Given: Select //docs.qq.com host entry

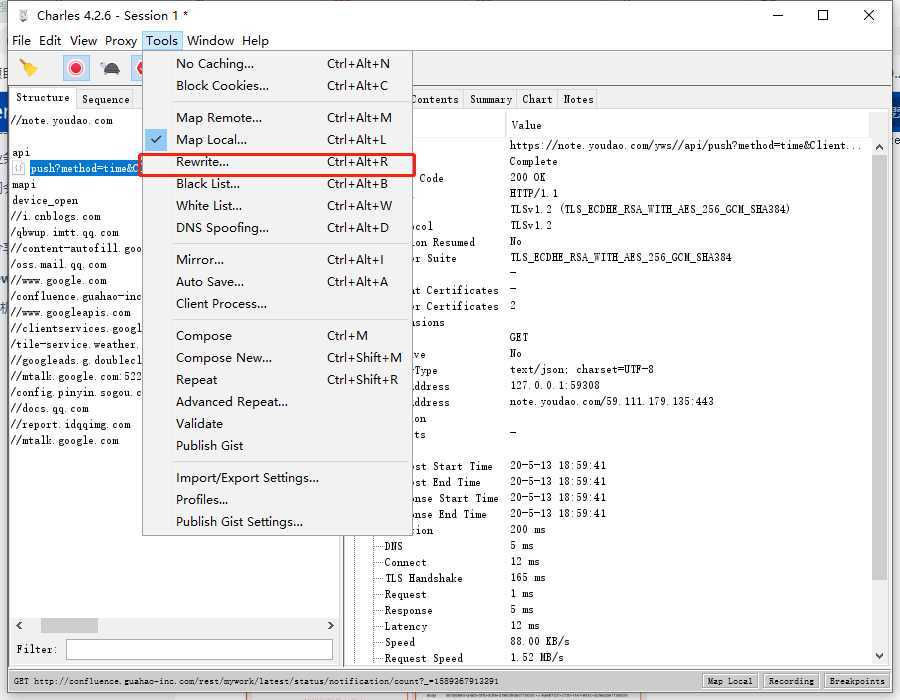Looking at the screenshot, I should pyautogui.click(x=49, y=409).
